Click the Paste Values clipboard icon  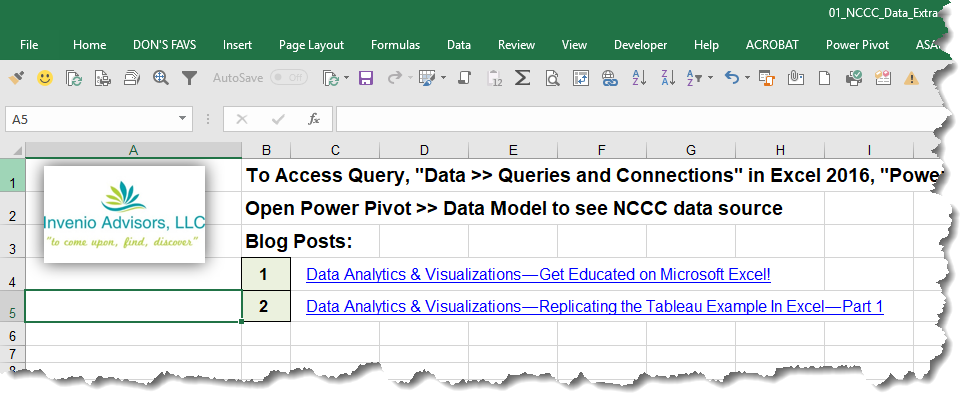coord(494,78)
